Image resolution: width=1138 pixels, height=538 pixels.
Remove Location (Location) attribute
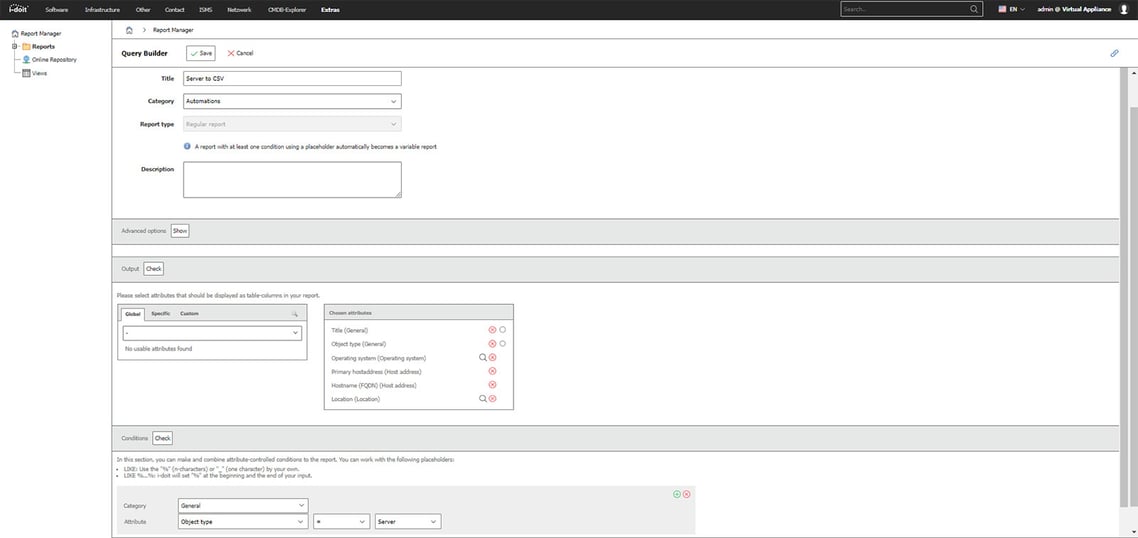click(x=492, y=399)
